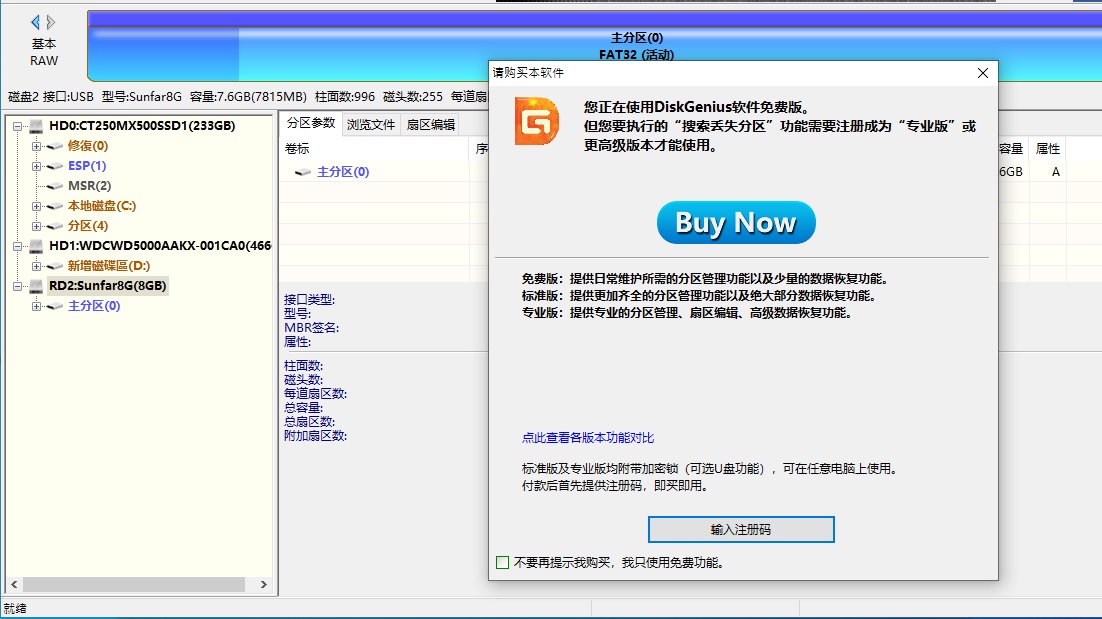Select 本地磁盘(C:) in the tree

[x=102, y=206]
